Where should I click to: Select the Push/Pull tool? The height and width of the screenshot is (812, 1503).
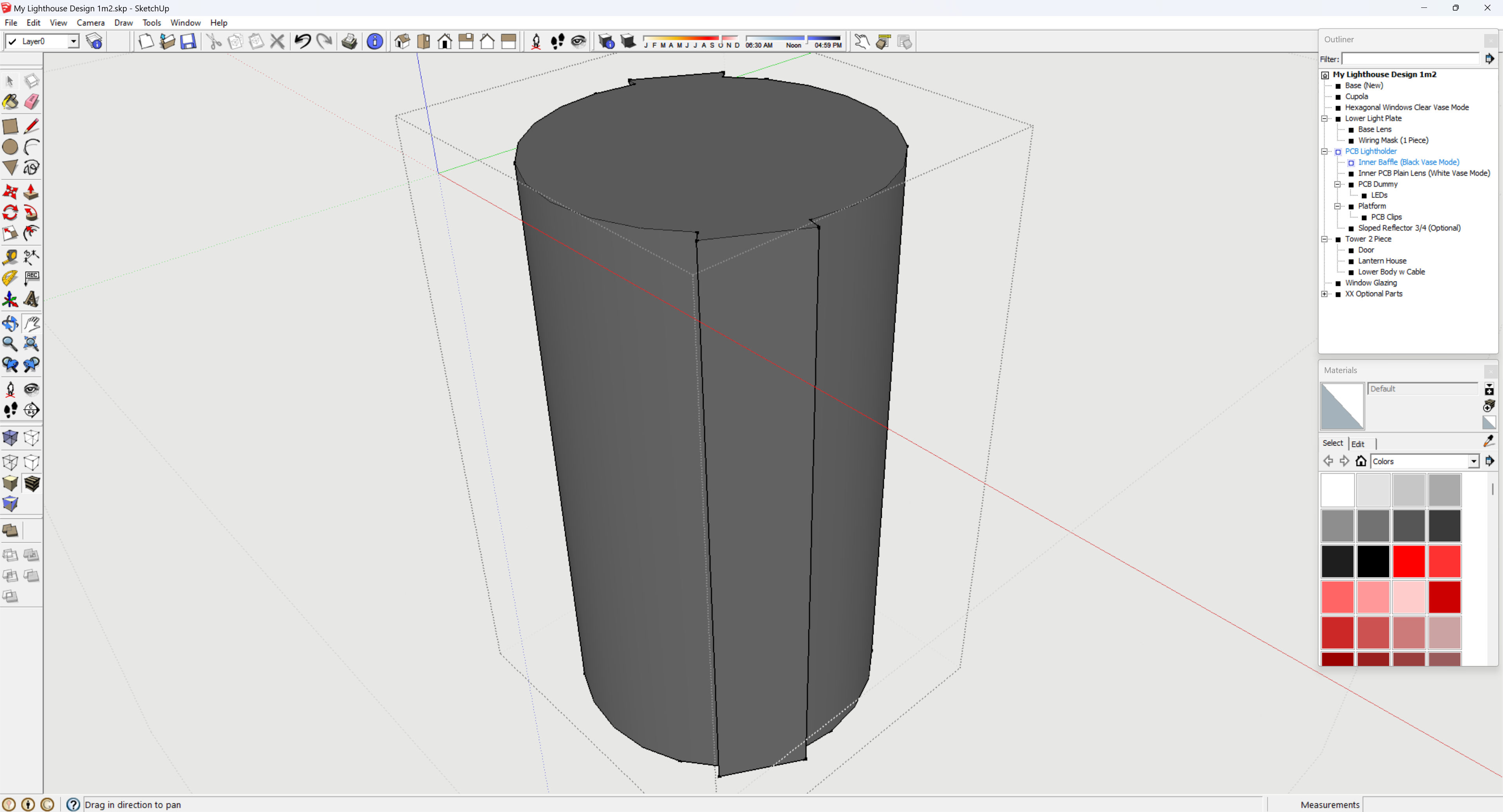coord(31,192)
